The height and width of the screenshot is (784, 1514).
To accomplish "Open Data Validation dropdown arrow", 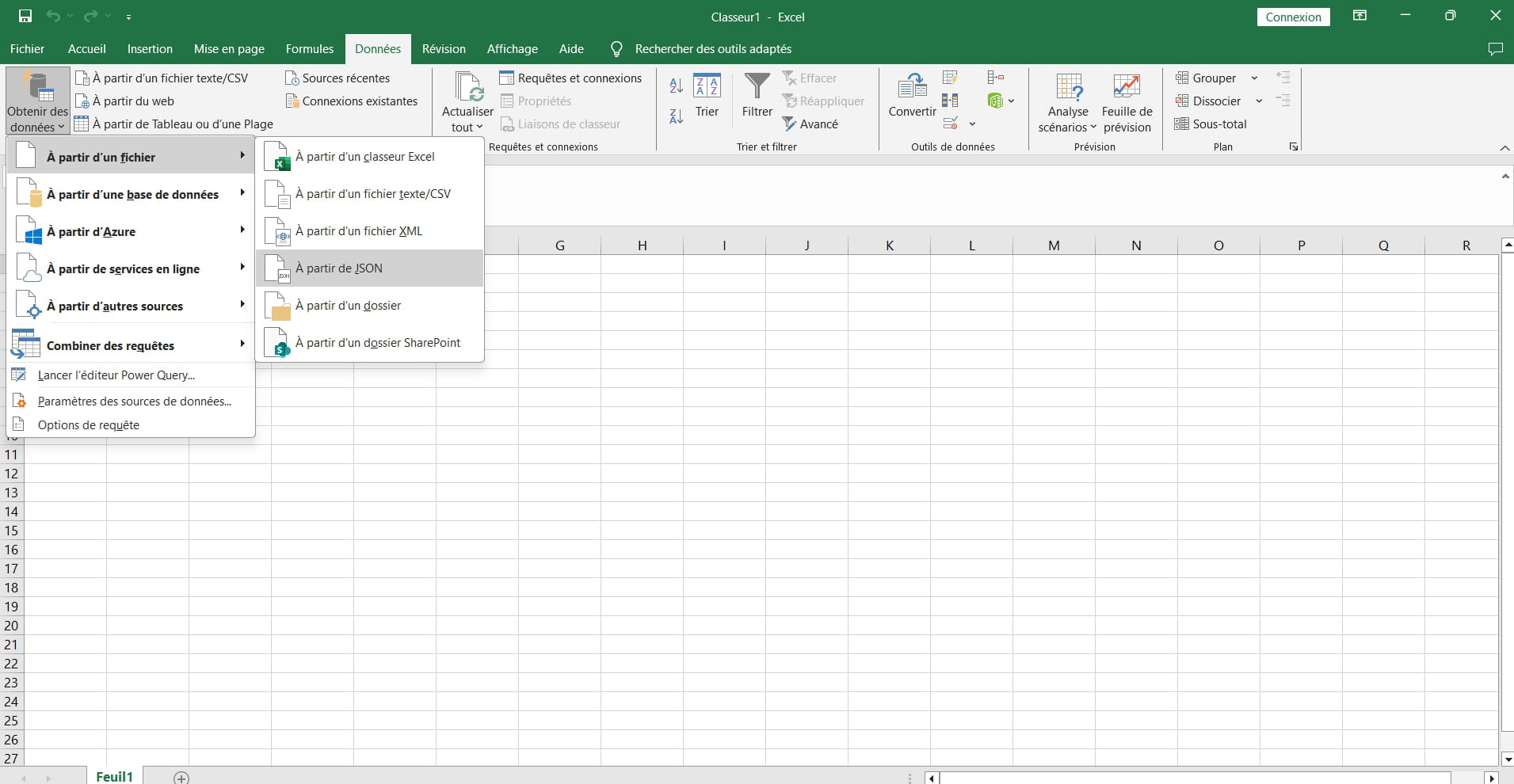I will coord(972,124).
